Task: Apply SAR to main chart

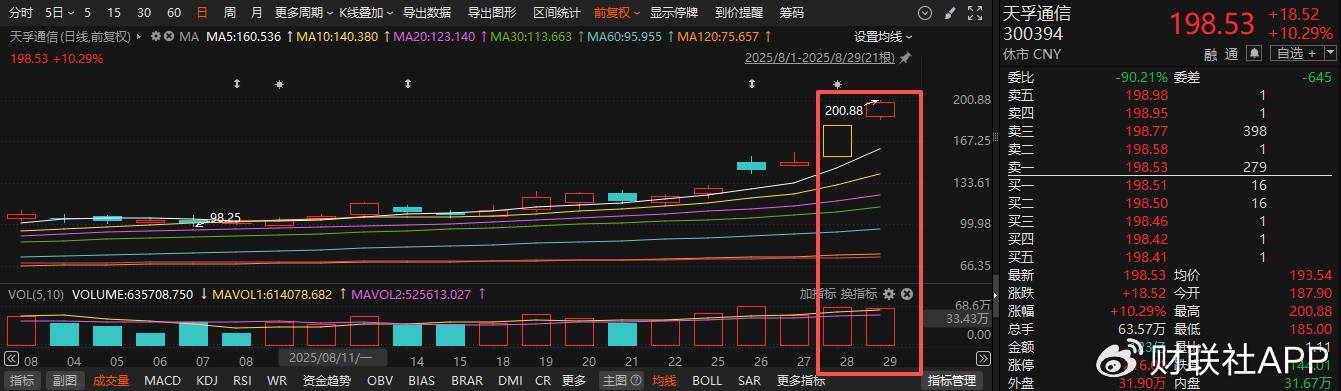Action: click(748, 381)
